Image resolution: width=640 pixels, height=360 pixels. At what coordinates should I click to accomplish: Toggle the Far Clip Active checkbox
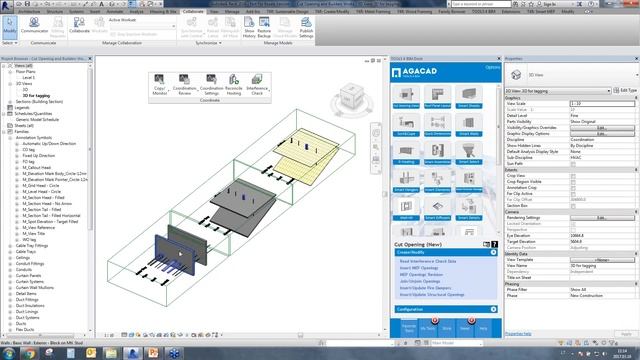click(x=573, y=194)
